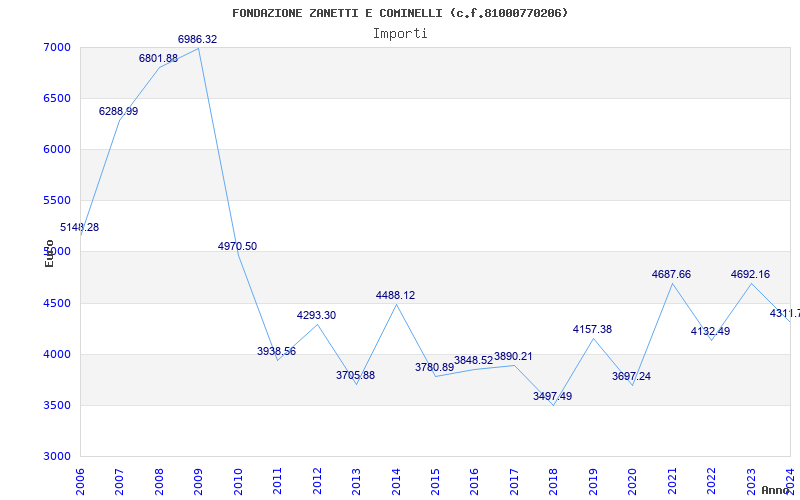The image size is (800, 500).
Task: Click the Euro y-axis title
Action: click(49, 254)
